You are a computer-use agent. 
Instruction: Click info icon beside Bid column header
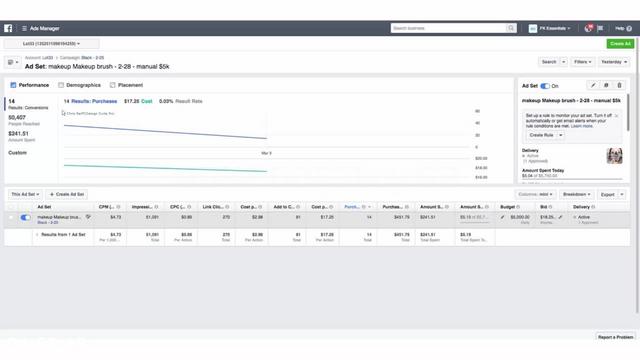[x=551, y=207]
